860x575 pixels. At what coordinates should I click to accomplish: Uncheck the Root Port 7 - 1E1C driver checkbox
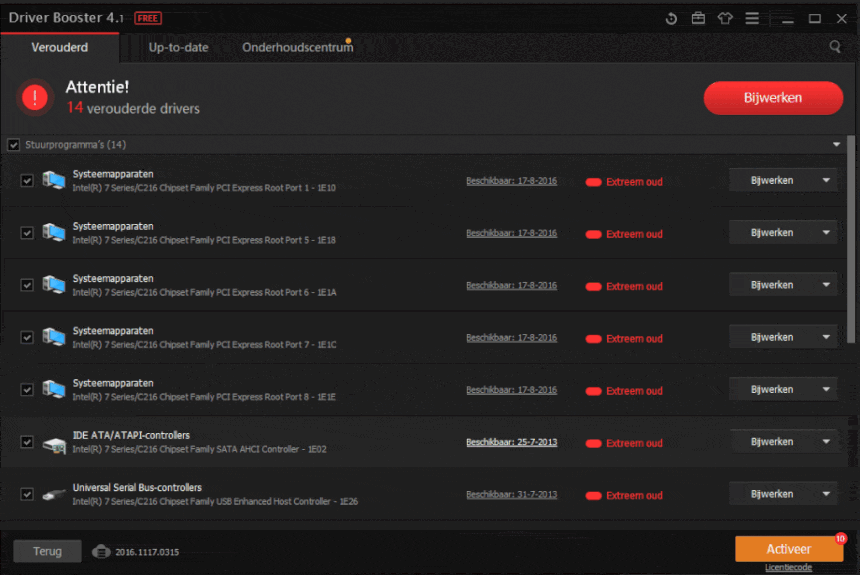(x=26, y=337)
